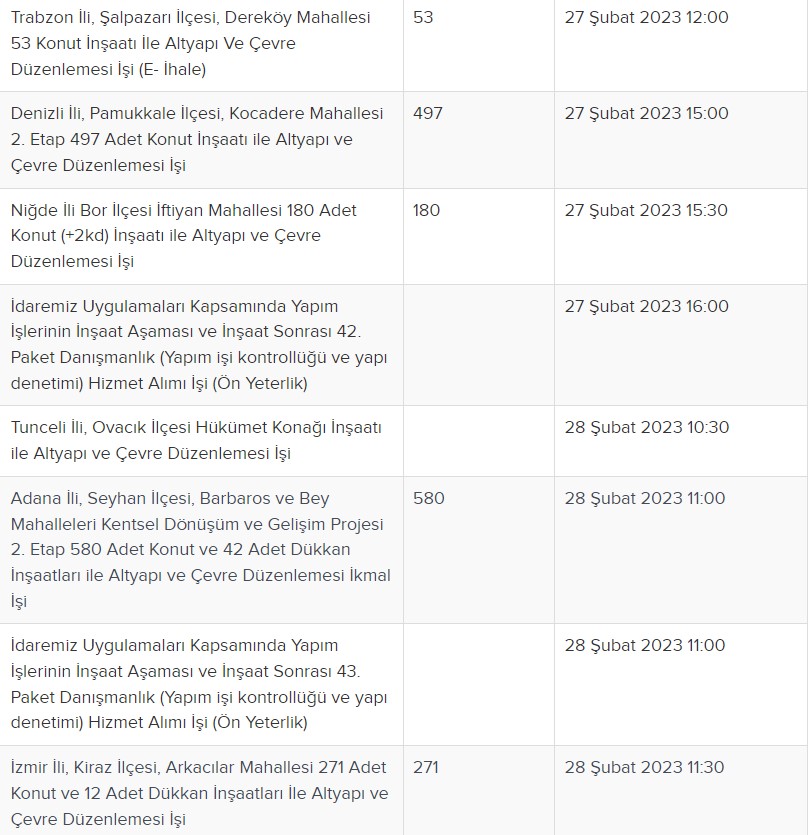Click the housing count 180 cell
Screen dimensions: 808x835
click(427, 211)
